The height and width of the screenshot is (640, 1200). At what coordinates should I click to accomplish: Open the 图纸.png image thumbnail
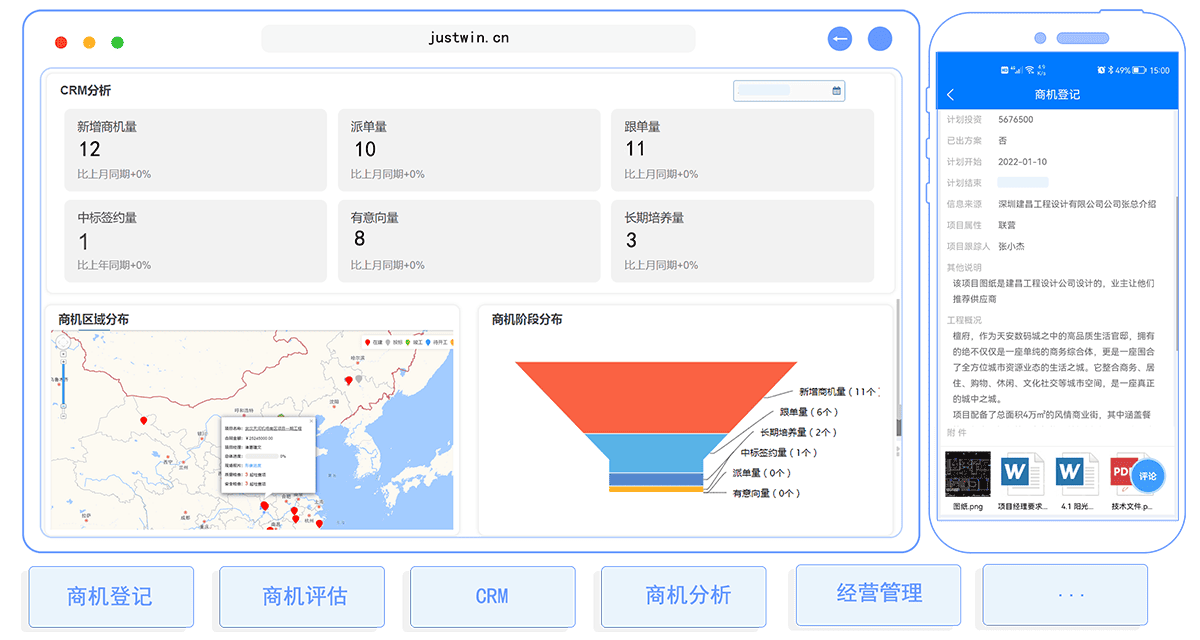point(967,472)
